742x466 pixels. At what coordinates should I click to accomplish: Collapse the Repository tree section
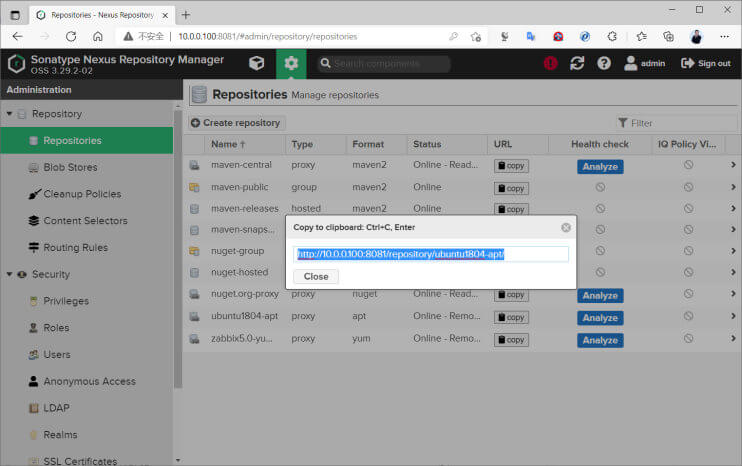[9, 114]
